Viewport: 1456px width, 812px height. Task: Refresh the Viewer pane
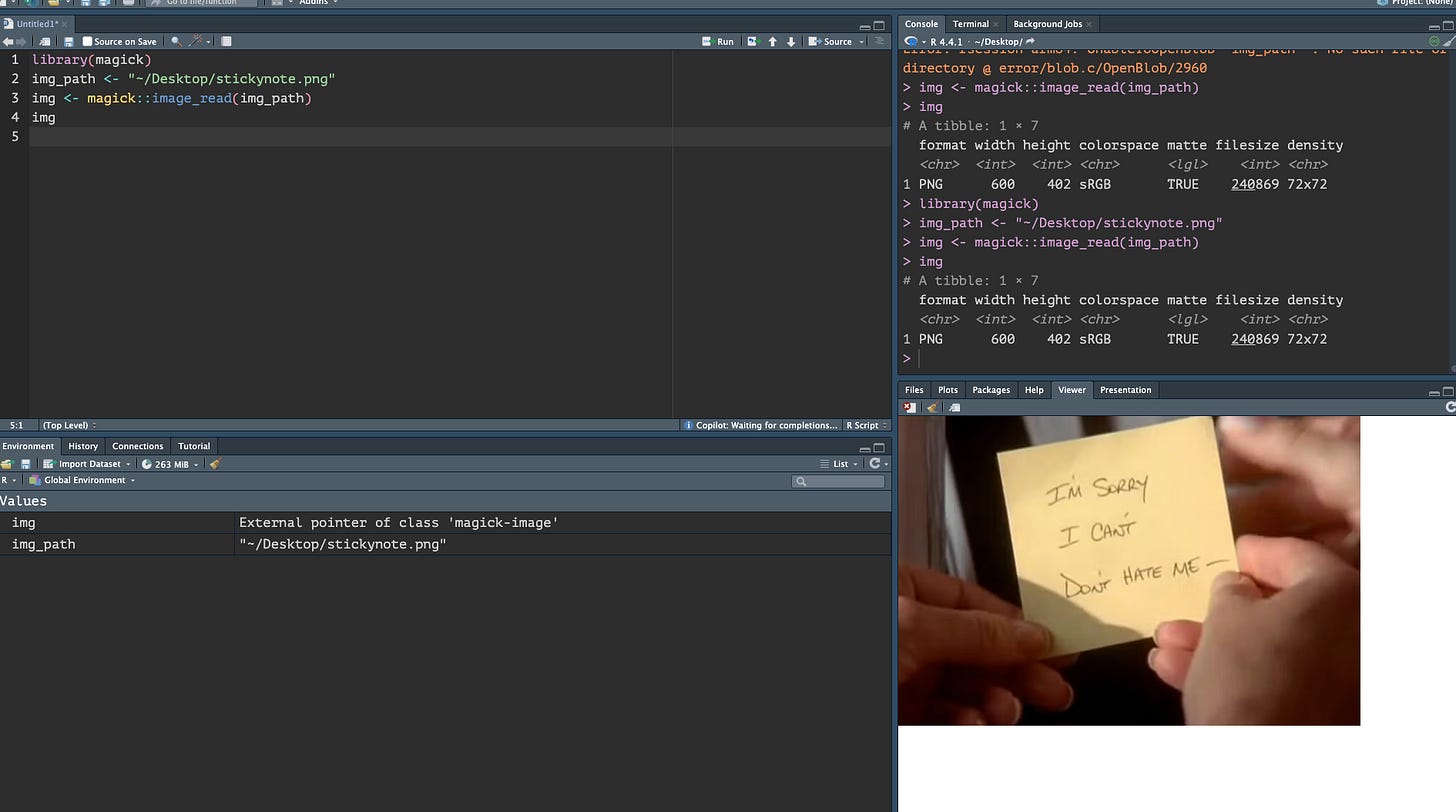(x=1450, y=408)
